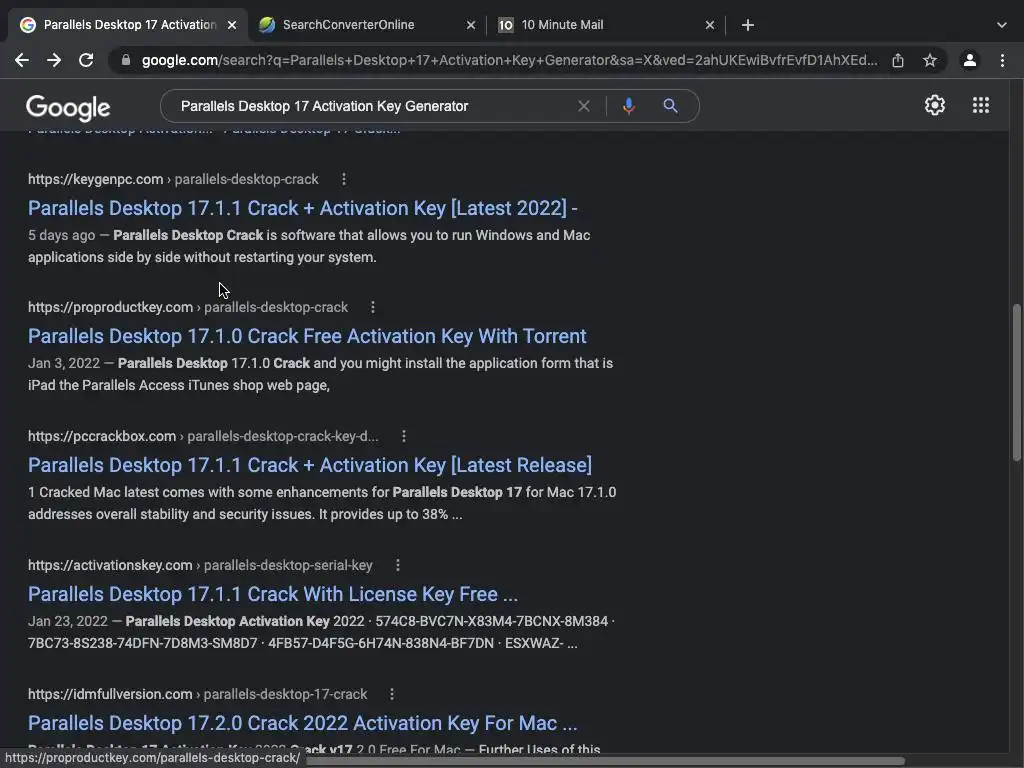Click the keygenpc.com URL breadcrumb
The width and height of the screenshot is (1024, 768).
pos(173,179)
